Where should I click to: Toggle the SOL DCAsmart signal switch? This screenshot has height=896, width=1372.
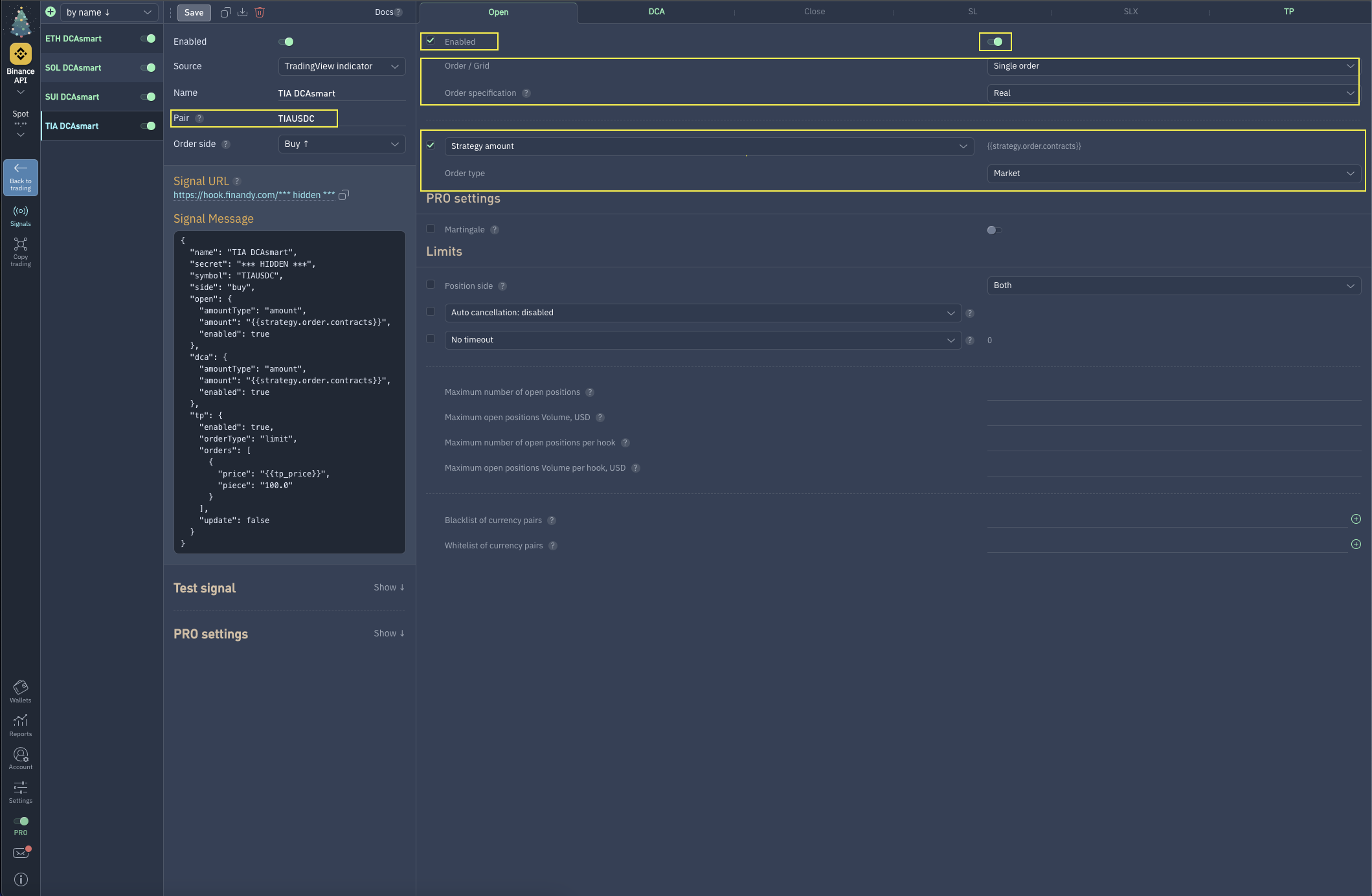point(148,67)
